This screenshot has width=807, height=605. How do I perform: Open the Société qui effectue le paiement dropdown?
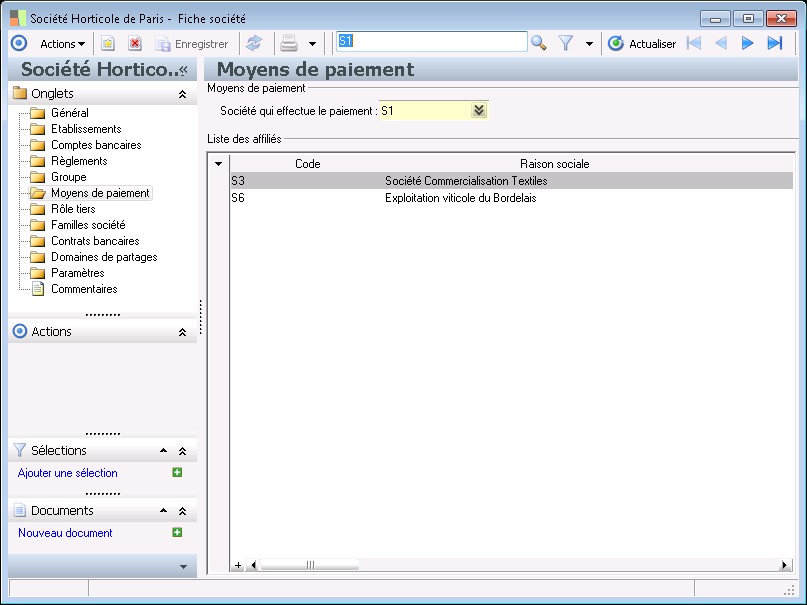pos(479,110)
